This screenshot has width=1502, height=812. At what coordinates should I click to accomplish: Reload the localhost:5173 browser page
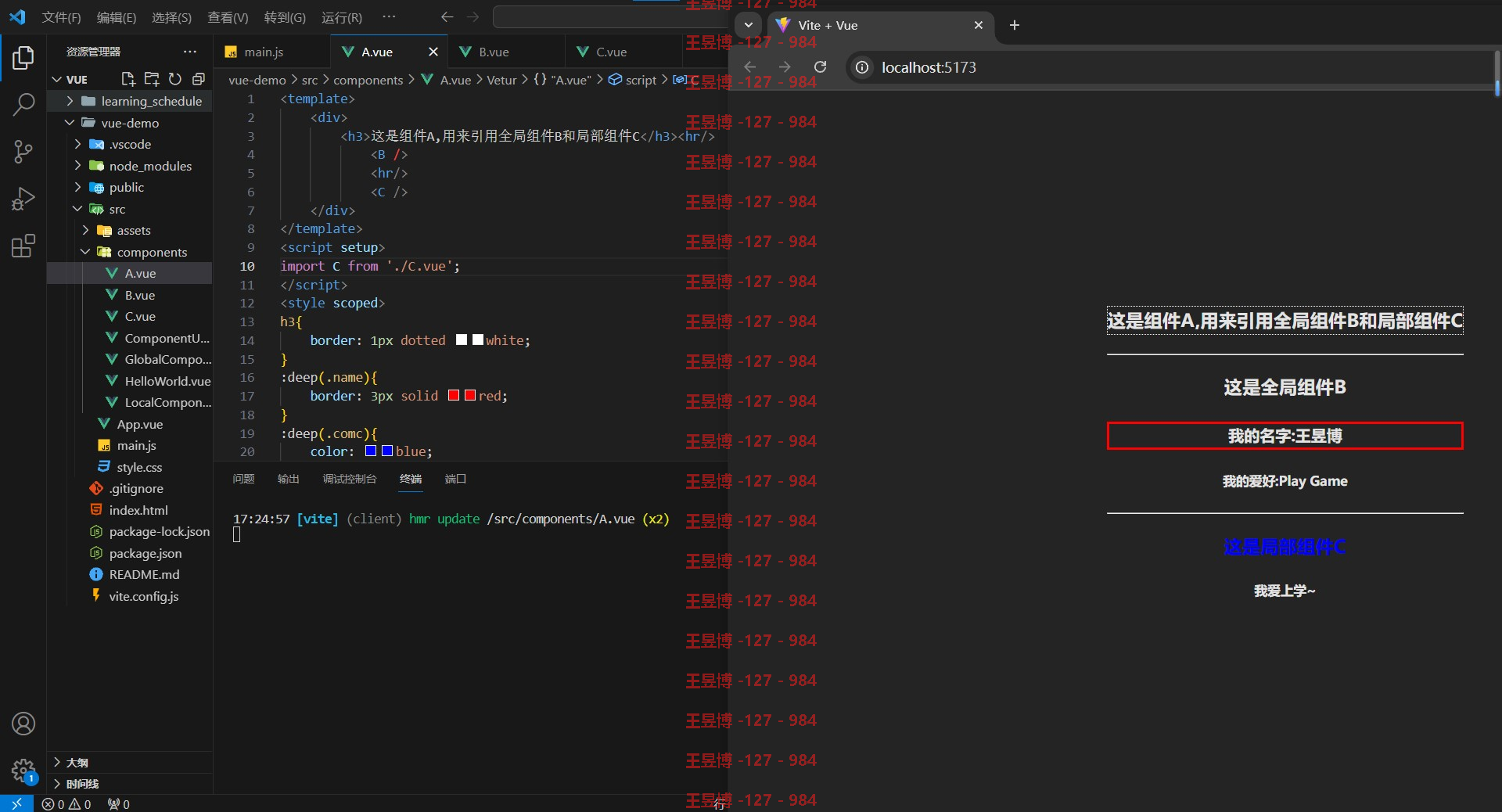(x=820, y=67)
